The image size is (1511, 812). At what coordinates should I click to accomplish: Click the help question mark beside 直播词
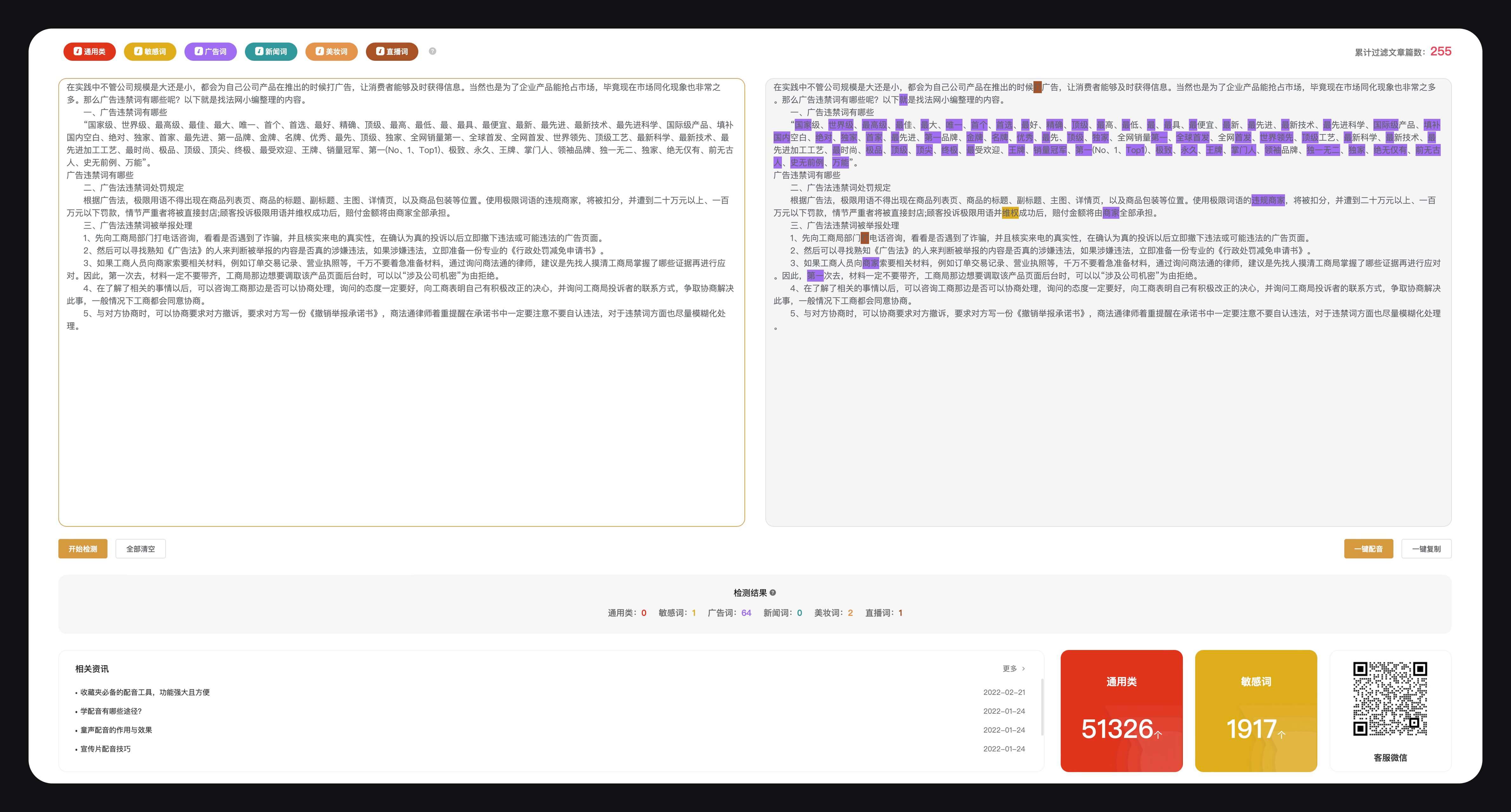[432, 51]
